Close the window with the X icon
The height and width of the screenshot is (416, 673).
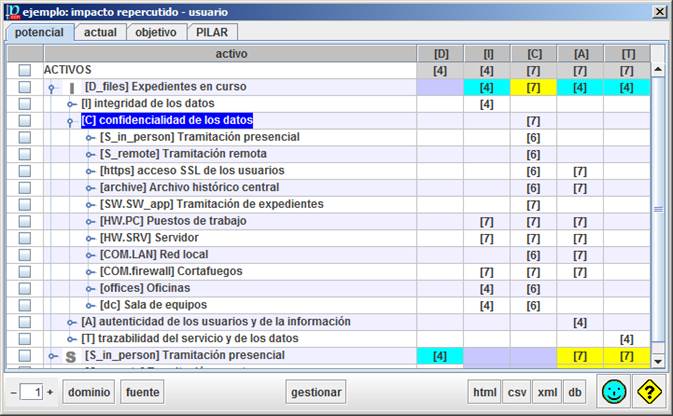[x=659, y=11]
